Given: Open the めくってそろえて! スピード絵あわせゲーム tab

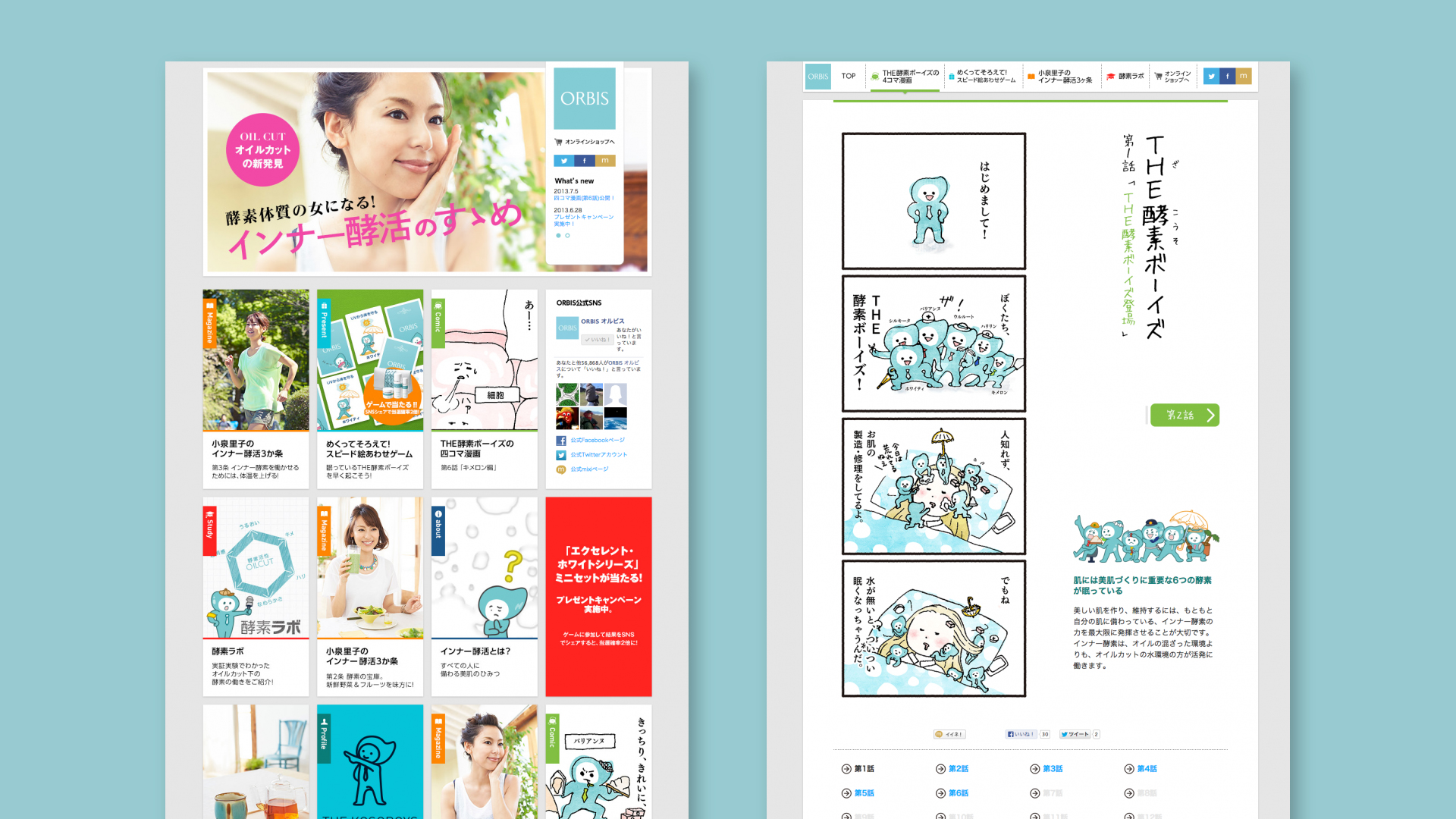Looking at the screenshot, I should tap(982, 77).
